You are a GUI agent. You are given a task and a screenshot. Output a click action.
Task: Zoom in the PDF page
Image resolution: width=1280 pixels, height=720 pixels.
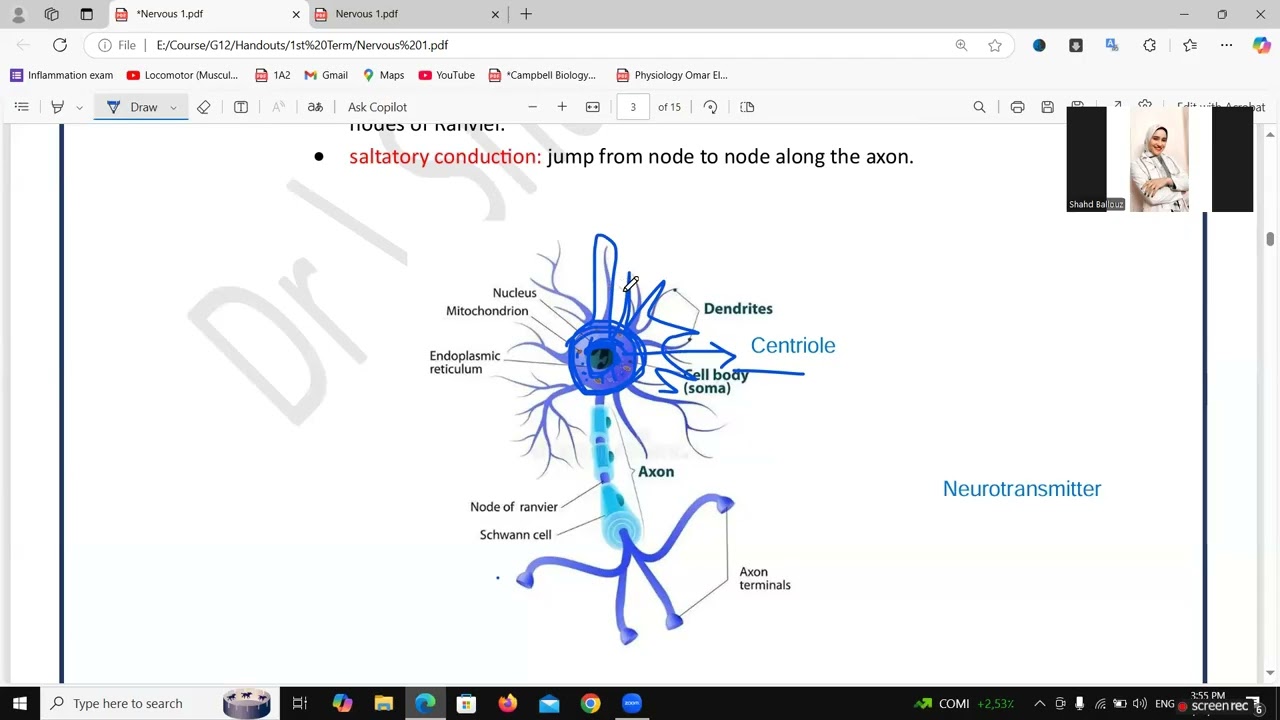click(x=562, y=107)
